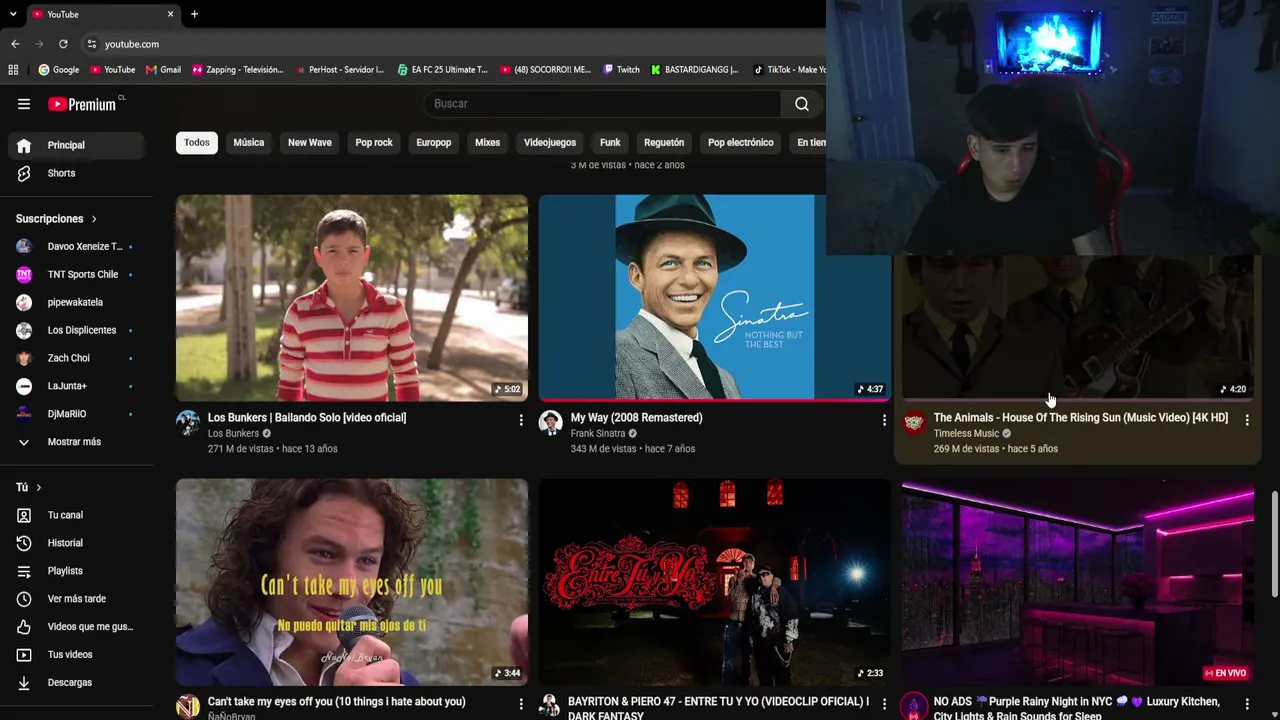Open Zach Choi subscription channel

76,358
